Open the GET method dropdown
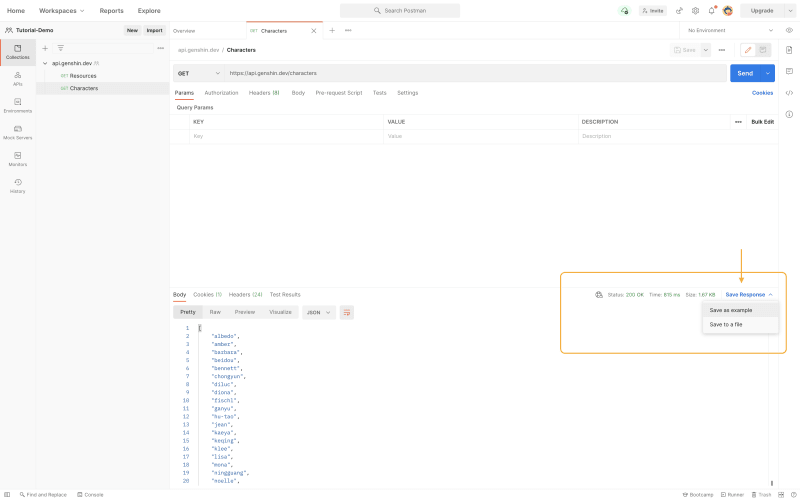Image resolution: width=800 pixels, height=500 pixels. click(198, 73)
